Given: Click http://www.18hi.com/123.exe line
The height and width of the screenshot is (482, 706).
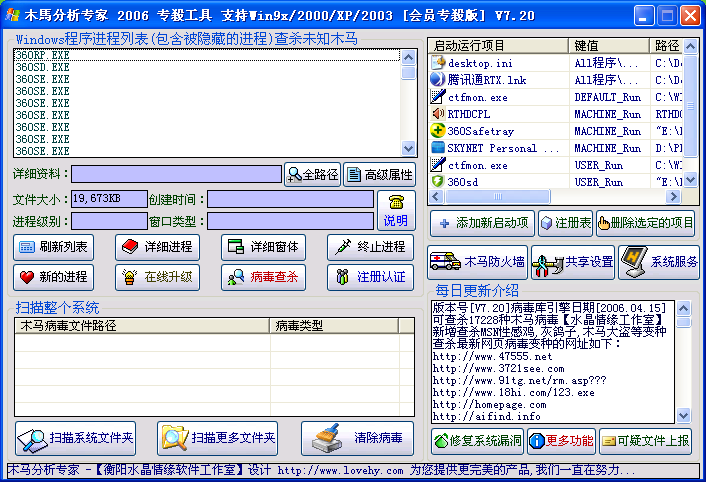Looking at the screenshot, I should pos(513,392).
